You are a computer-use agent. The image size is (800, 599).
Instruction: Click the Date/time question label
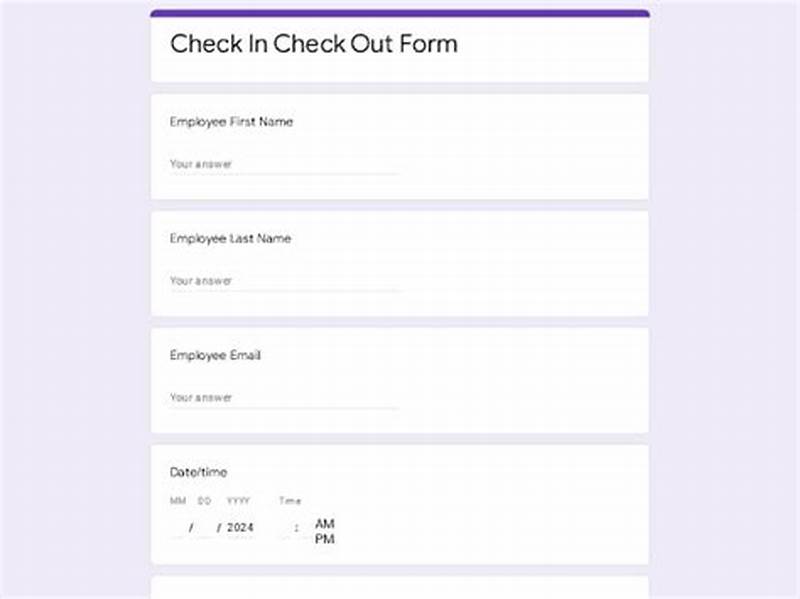[198, 471]
